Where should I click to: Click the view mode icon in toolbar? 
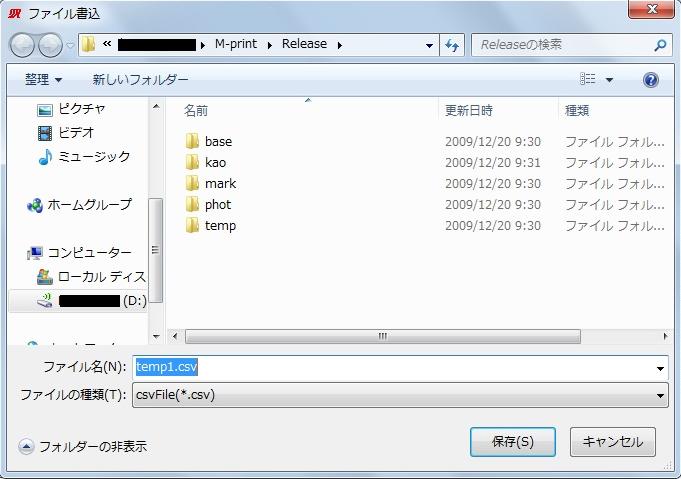point(588,80)
